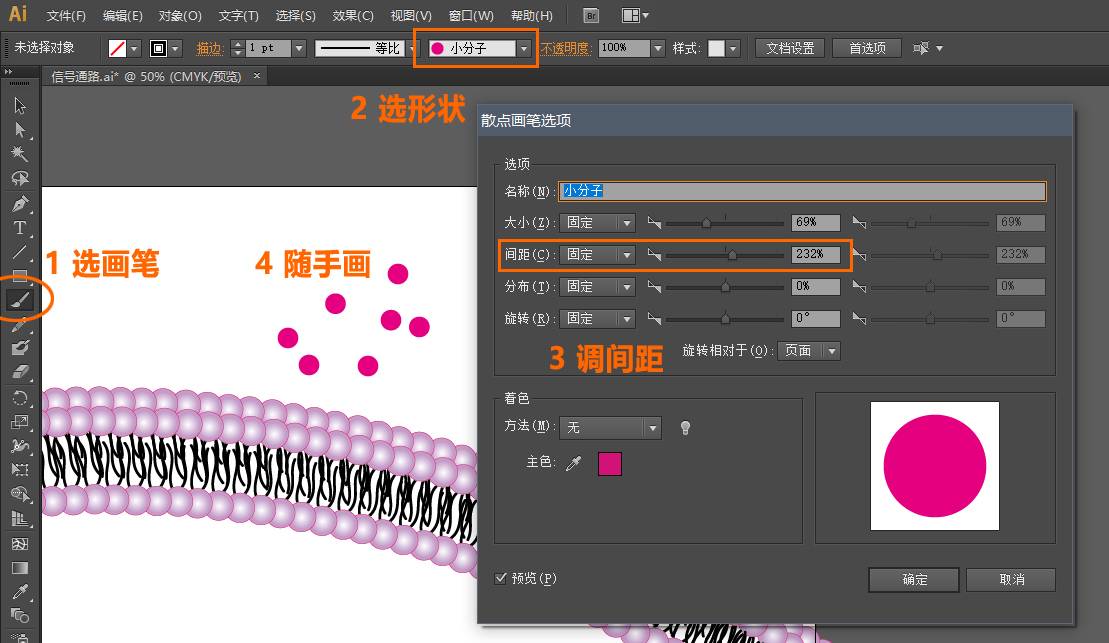Click the colorization tips light bulb
Screen dimensions: 1109x643
point(685,427)
